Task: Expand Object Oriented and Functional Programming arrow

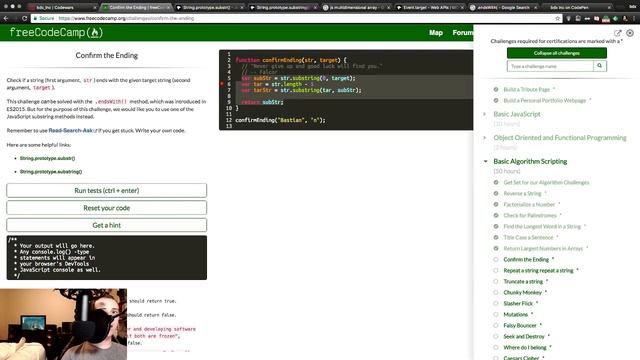Action: (485, 138)
